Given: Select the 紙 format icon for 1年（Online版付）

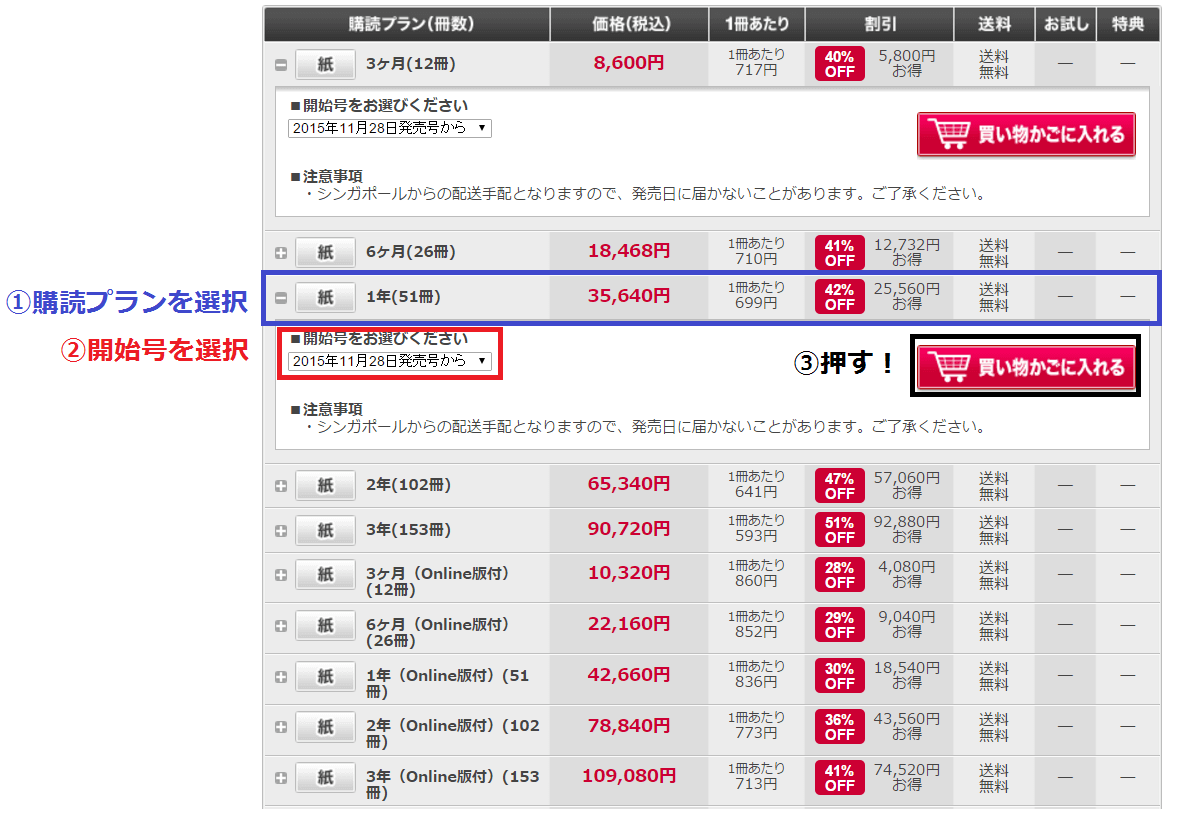Looking at the screenshot, I should coord(325,676).
